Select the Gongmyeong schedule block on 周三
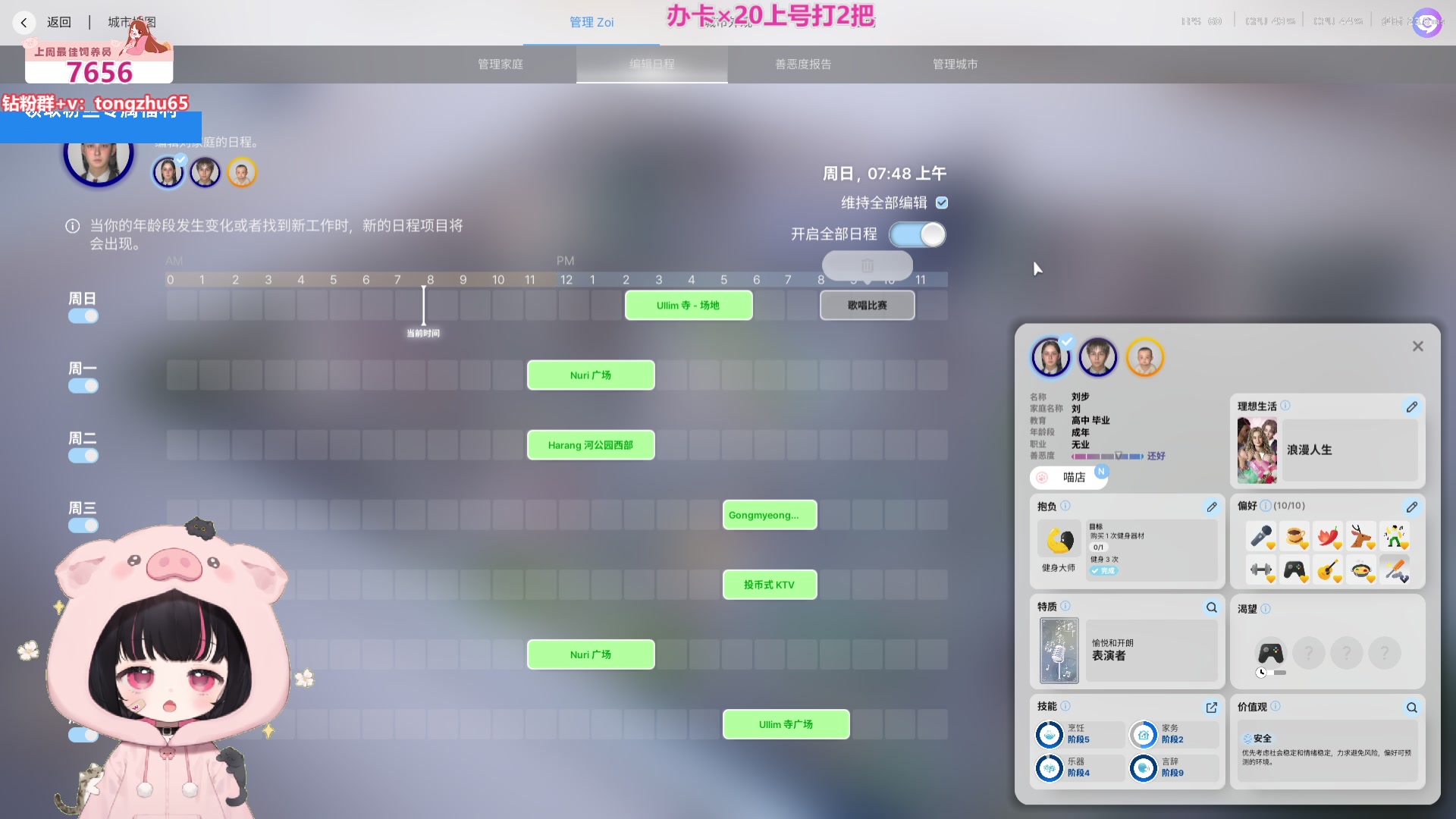This screenshot has width=1456, height=819. [770, 515]
